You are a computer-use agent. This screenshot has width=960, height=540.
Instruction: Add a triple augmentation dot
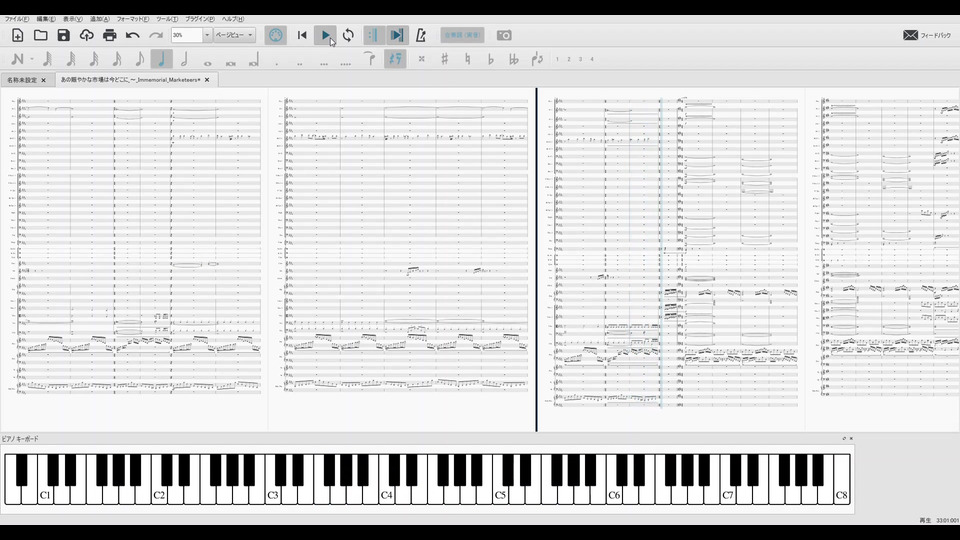coord(323,62)
